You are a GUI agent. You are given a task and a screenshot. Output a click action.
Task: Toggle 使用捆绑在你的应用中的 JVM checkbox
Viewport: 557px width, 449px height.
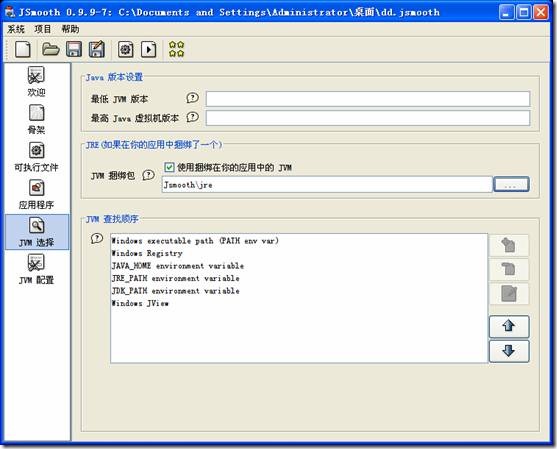coord(169,167)
